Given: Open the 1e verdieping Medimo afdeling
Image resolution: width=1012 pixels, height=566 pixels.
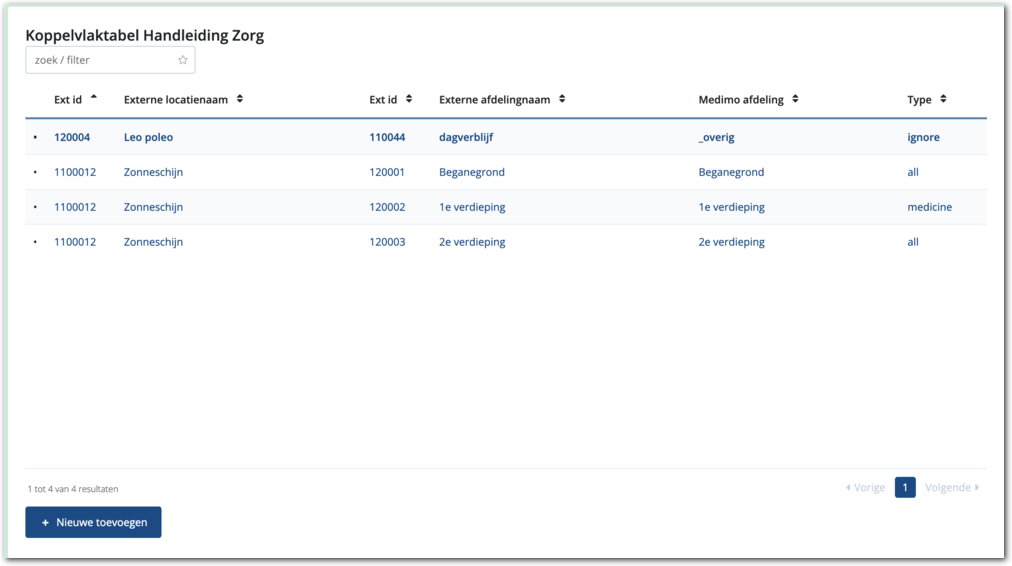Looking at the screenshot, I should coord(731,207).
